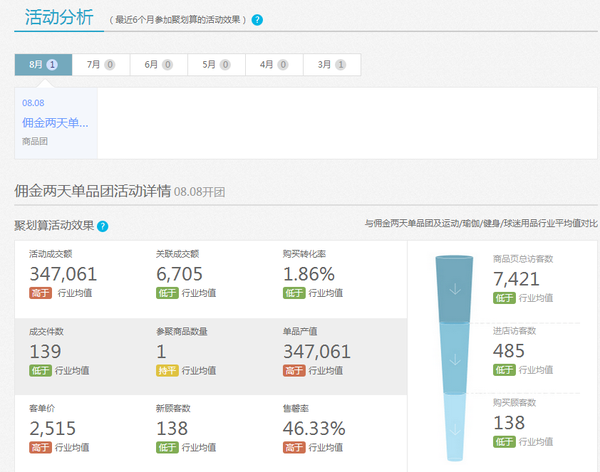Switch to the 7月 month tab
Viewport: 600px width, 472px height.
100,64
